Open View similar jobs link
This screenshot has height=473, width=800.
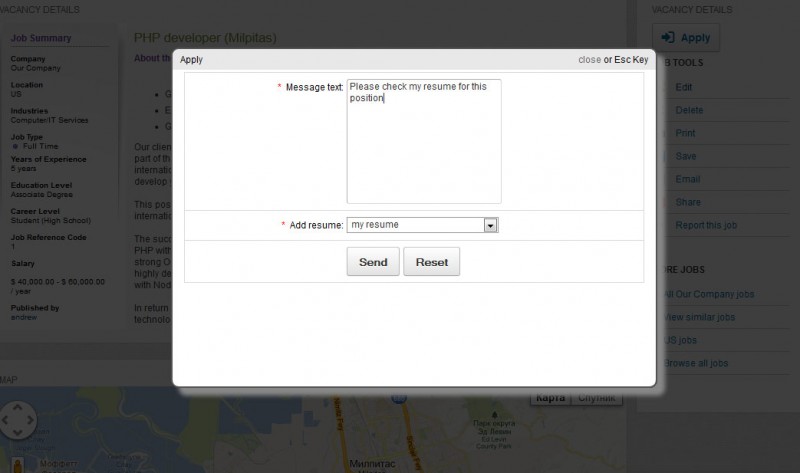click(699, 317)
